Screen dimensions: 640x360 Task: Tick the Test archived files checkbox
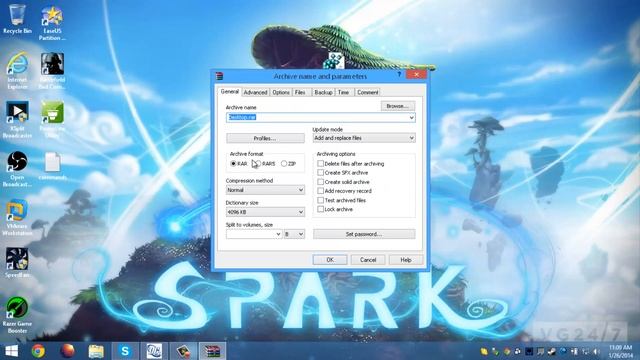321,200
